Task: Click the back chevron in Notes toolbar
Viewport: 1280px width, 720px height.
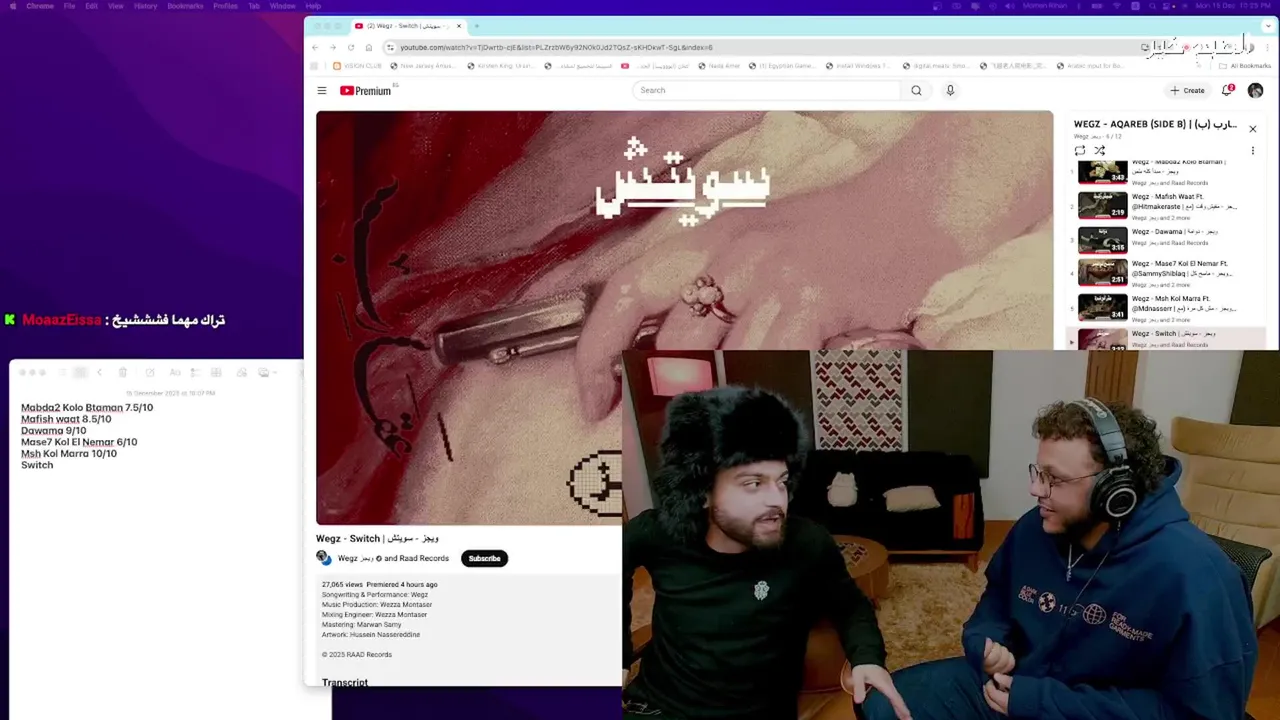Action: (x=99, y=372)
